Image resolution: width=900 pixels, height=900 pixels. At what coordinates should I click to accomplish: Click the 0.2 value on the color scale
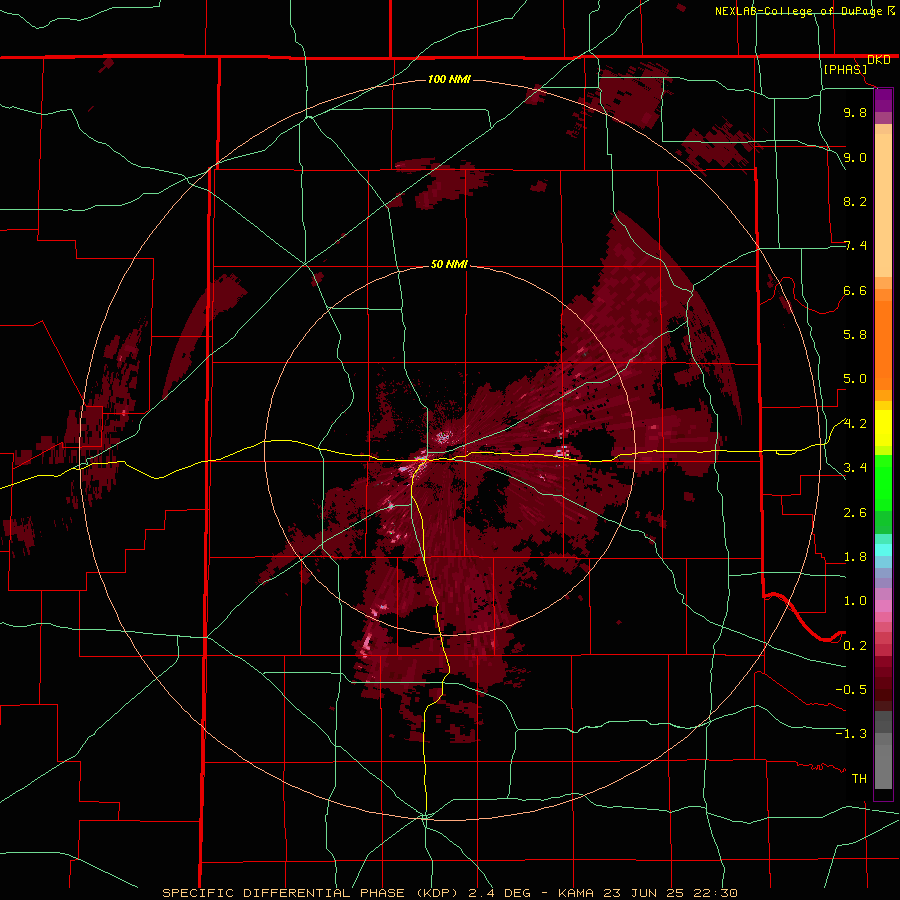855,646
